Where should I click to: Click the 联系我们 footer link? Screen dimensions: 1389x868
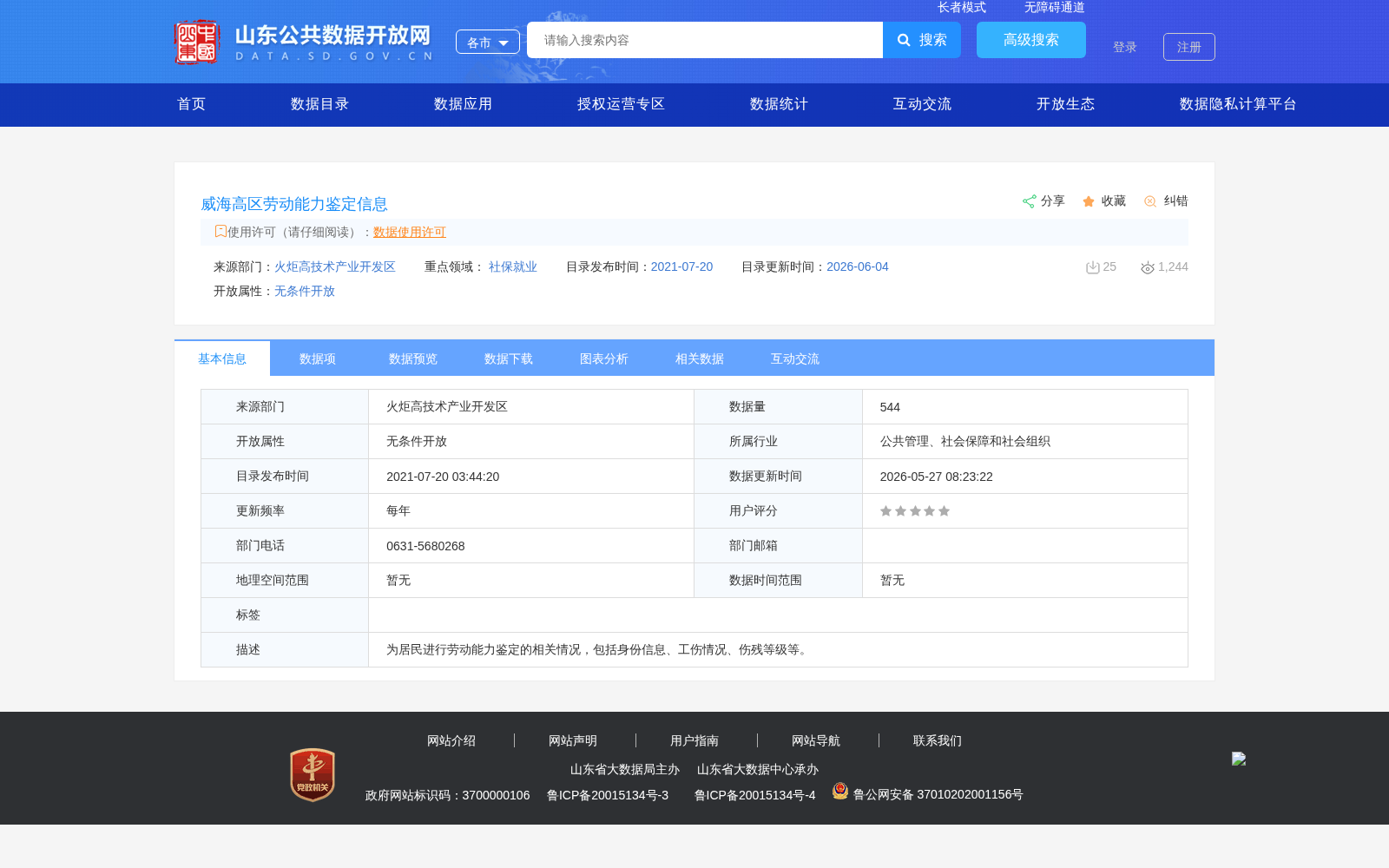coord(938,740)
